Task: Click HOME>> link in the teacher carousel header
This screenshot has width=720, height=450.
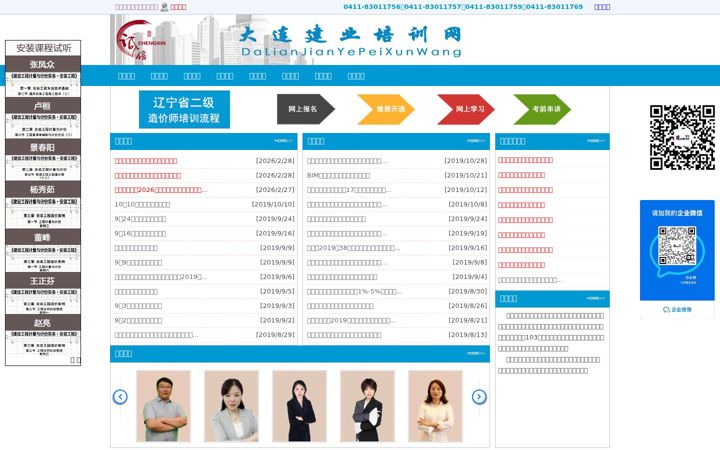Action: 476,353
